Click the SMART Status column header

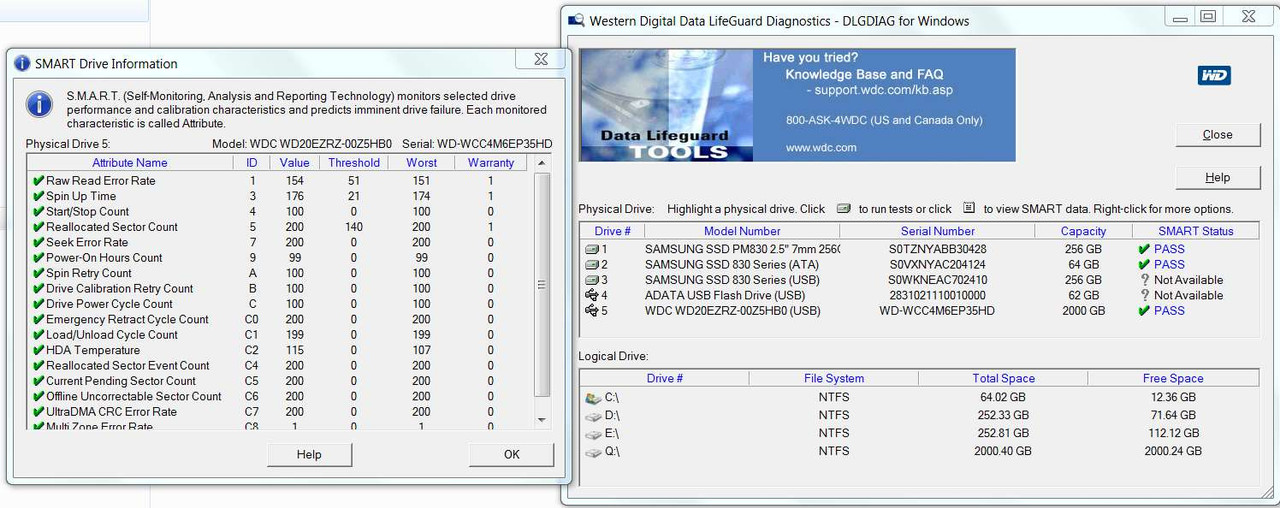point(1196,231)
